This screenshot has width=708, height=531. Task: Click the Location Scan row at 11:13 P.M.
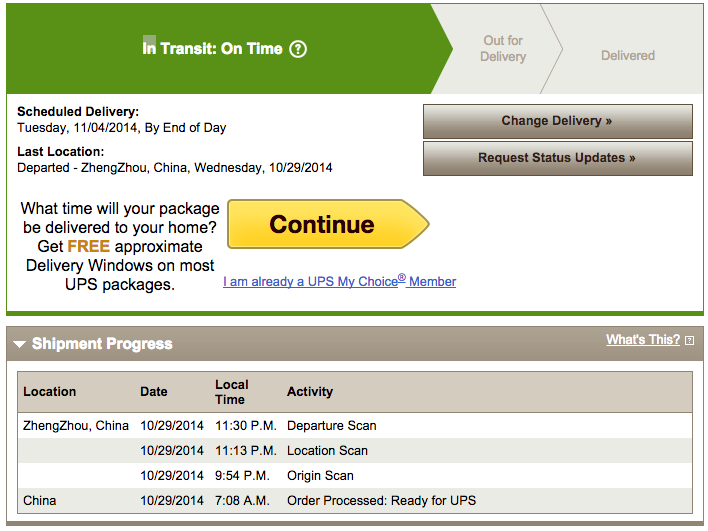tap(355, 451)
